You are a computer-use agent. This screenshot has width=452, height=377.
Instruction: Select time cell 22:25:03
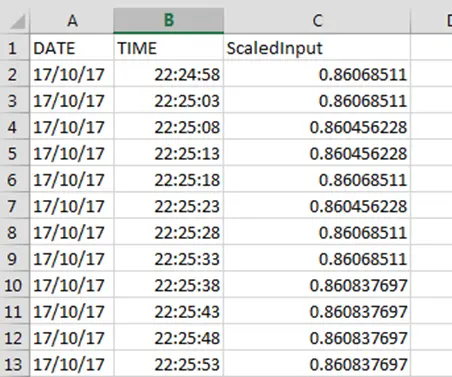point(169,100)
